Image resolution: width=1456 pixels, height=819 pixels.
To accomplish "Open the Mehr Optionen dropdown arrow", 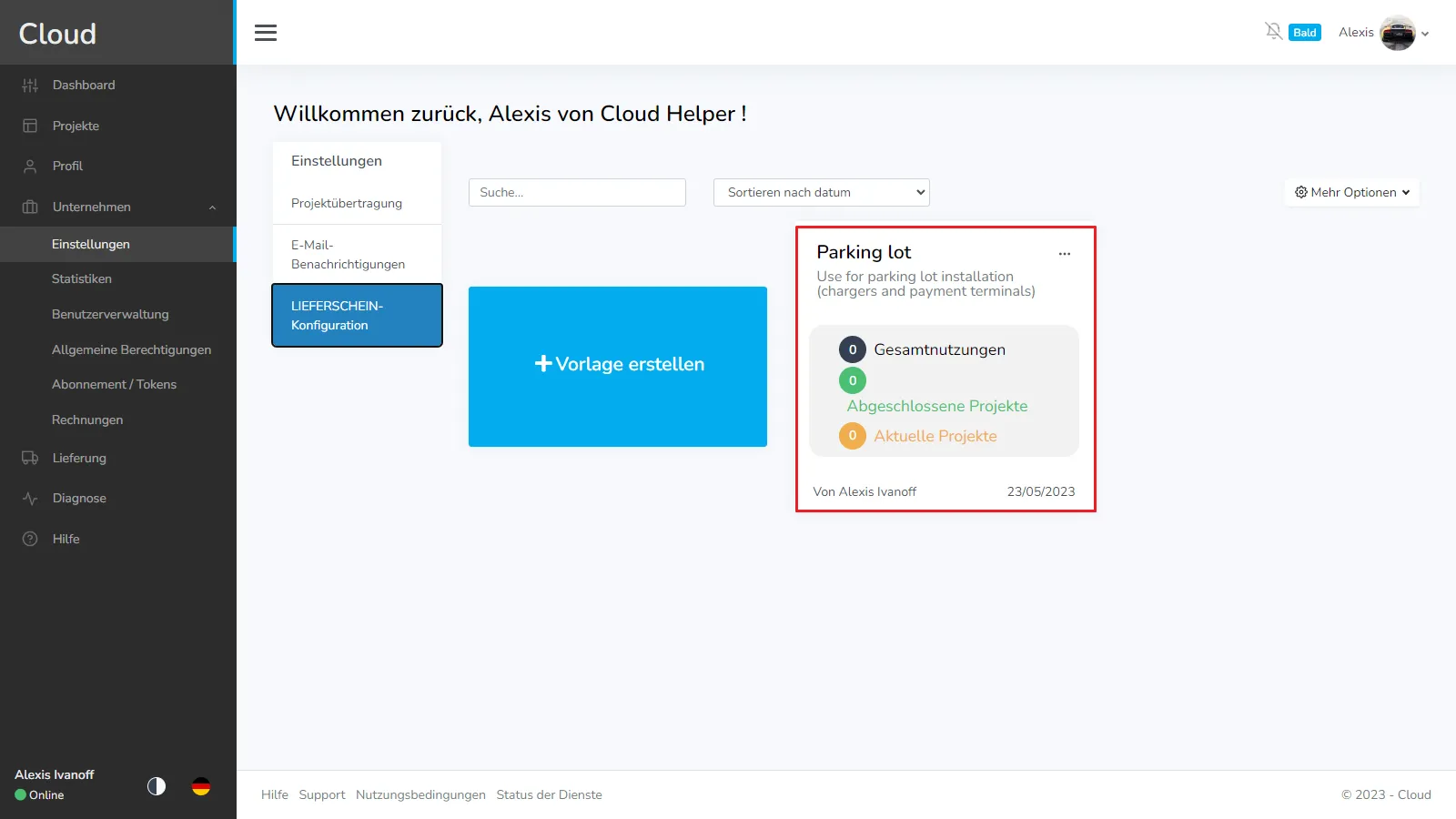I will [x=1406, y=192].
